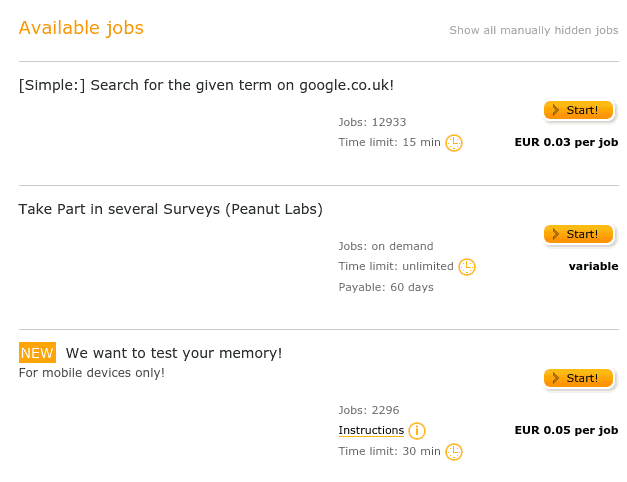The width and height of the screenshot is (627, 482).
Task: Click clock icon next to 30 min time limit
Action: click(454, 452)
